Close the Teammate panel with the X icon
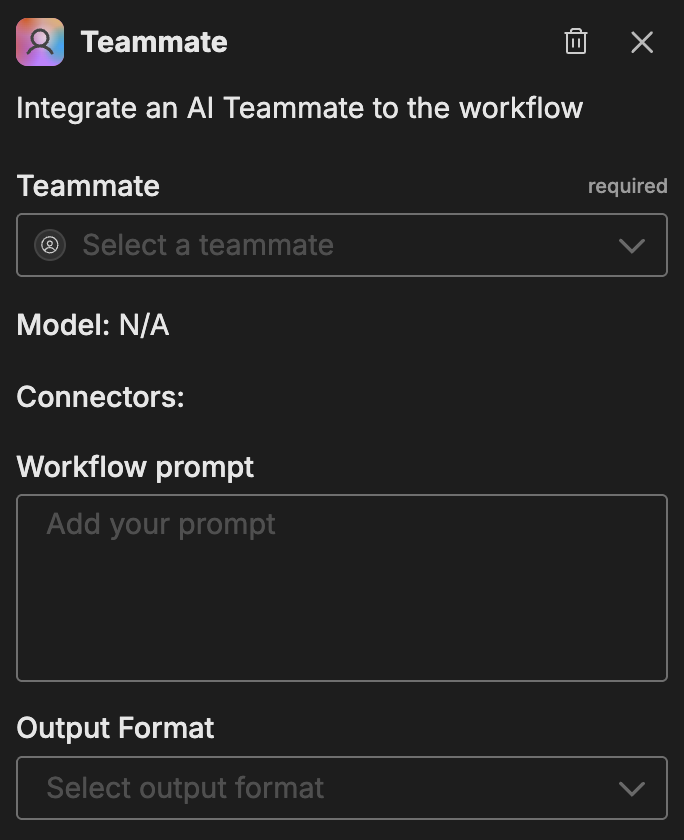This screenshot has height=840, width=684. click(x=641, y=42)
